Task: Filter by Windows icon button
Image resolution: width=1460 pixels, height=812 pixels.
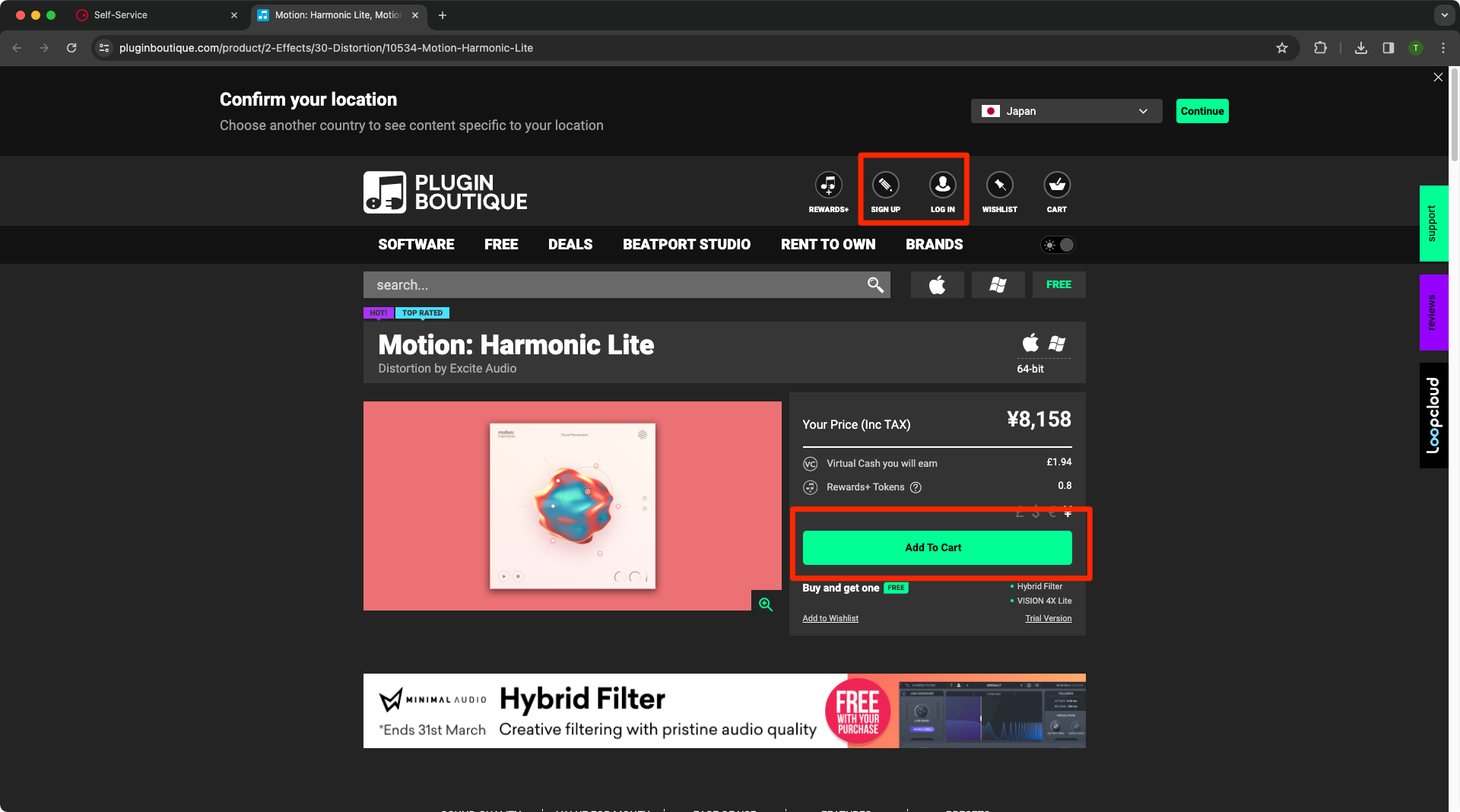Action: point(998,284)
